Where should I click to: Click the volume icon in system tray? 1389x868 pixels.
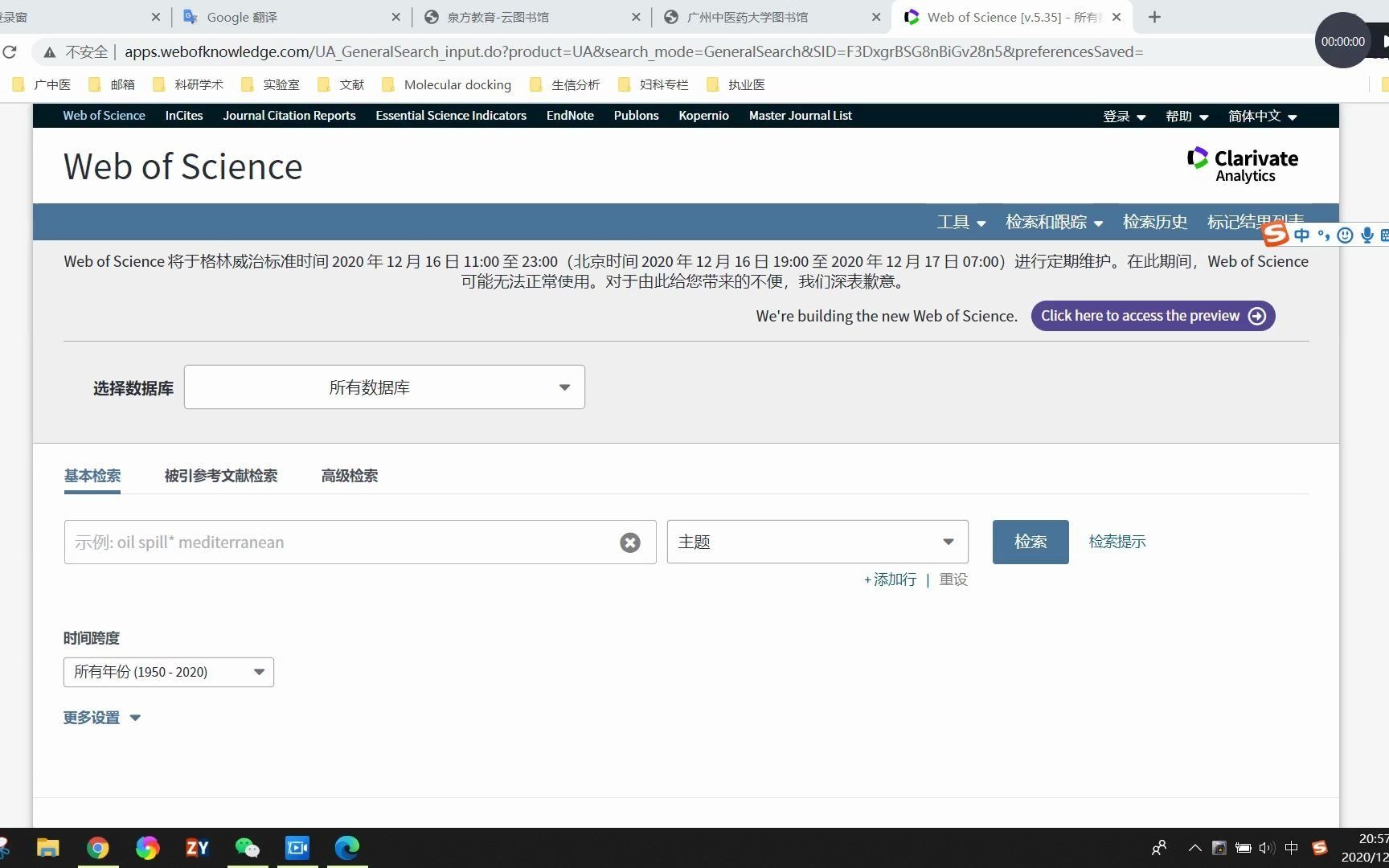click(x=1267, y=848)
